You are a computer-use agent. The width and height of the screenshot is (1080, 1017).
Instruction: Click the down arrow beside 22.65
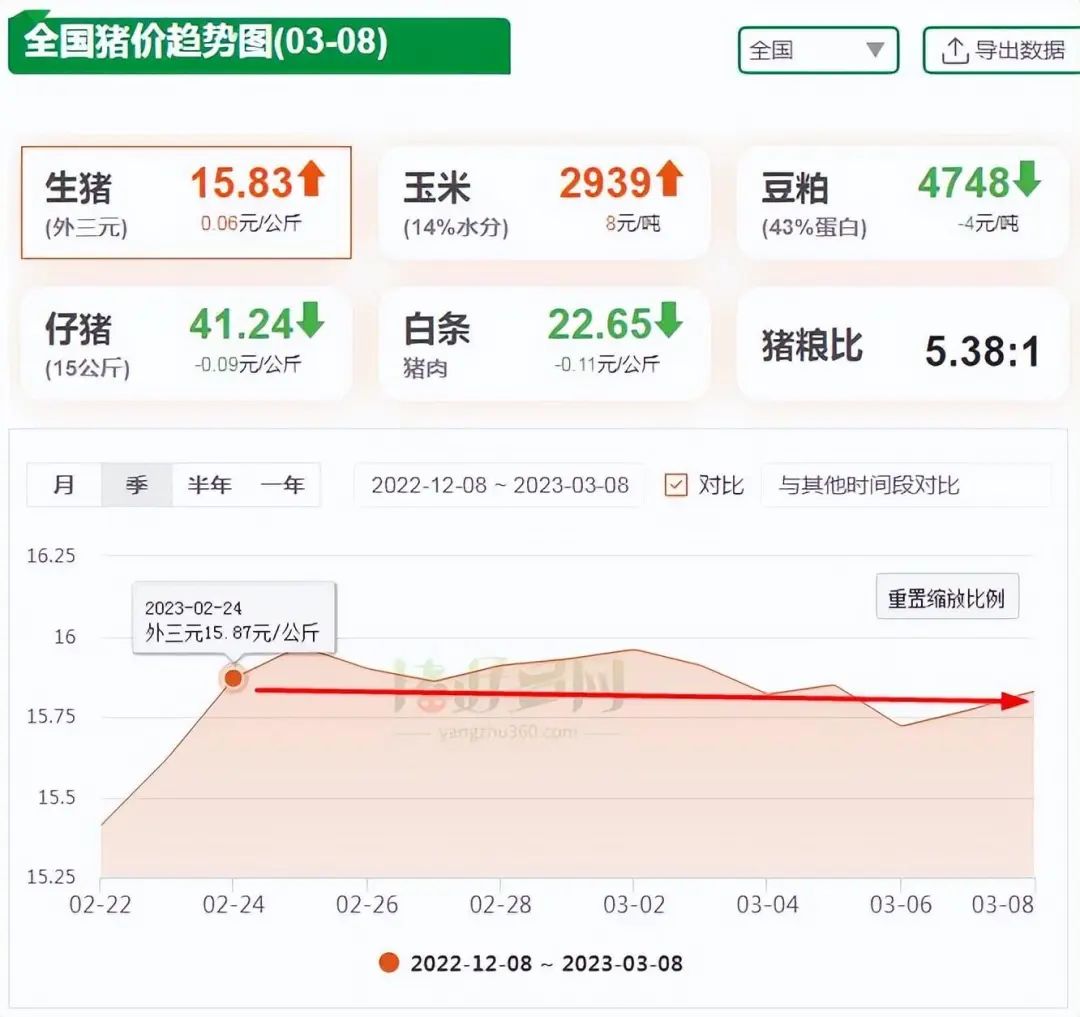click(669, 319)
